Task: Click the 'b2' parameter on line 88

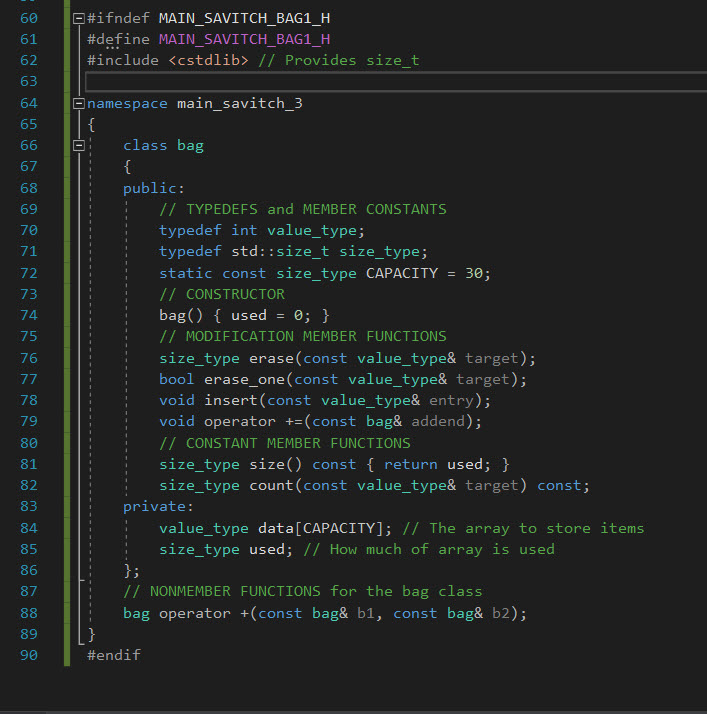Action: tap(501, 613)
